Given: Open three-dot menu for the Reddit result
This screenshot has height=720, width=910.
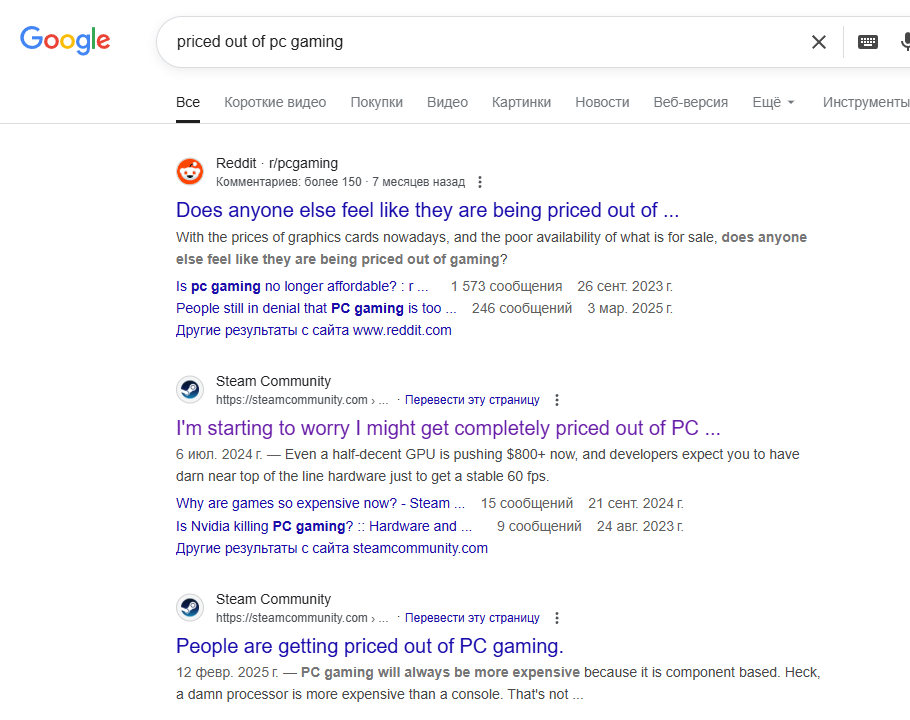Looking at the screenshot, I should tap(480, 182).
